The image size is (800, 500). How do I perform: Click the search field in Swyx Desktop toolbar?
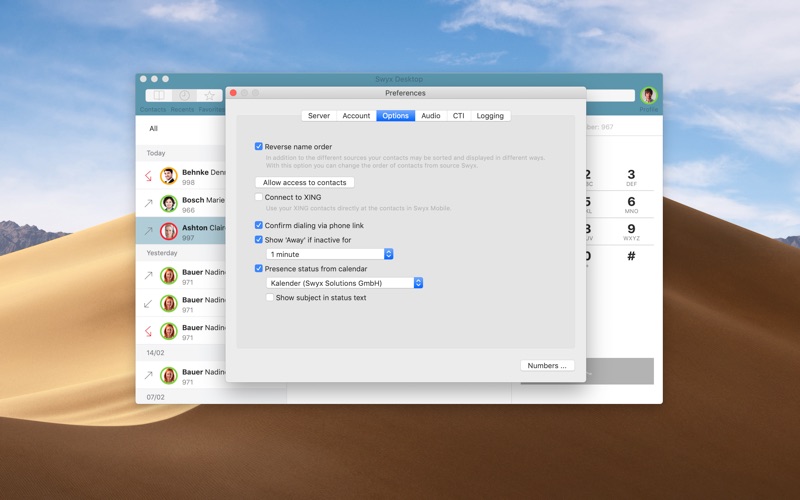pos(610,95)
